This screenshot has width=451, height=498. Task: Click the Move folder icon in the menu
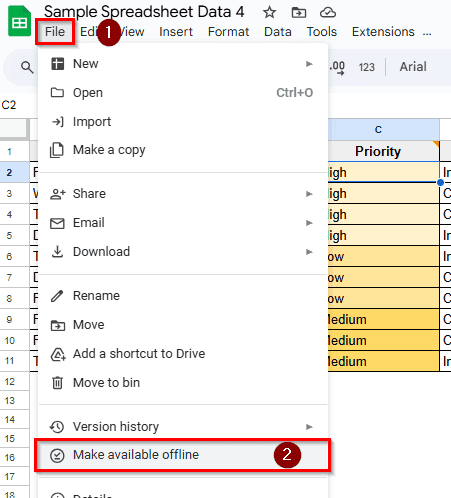(58, 325)
